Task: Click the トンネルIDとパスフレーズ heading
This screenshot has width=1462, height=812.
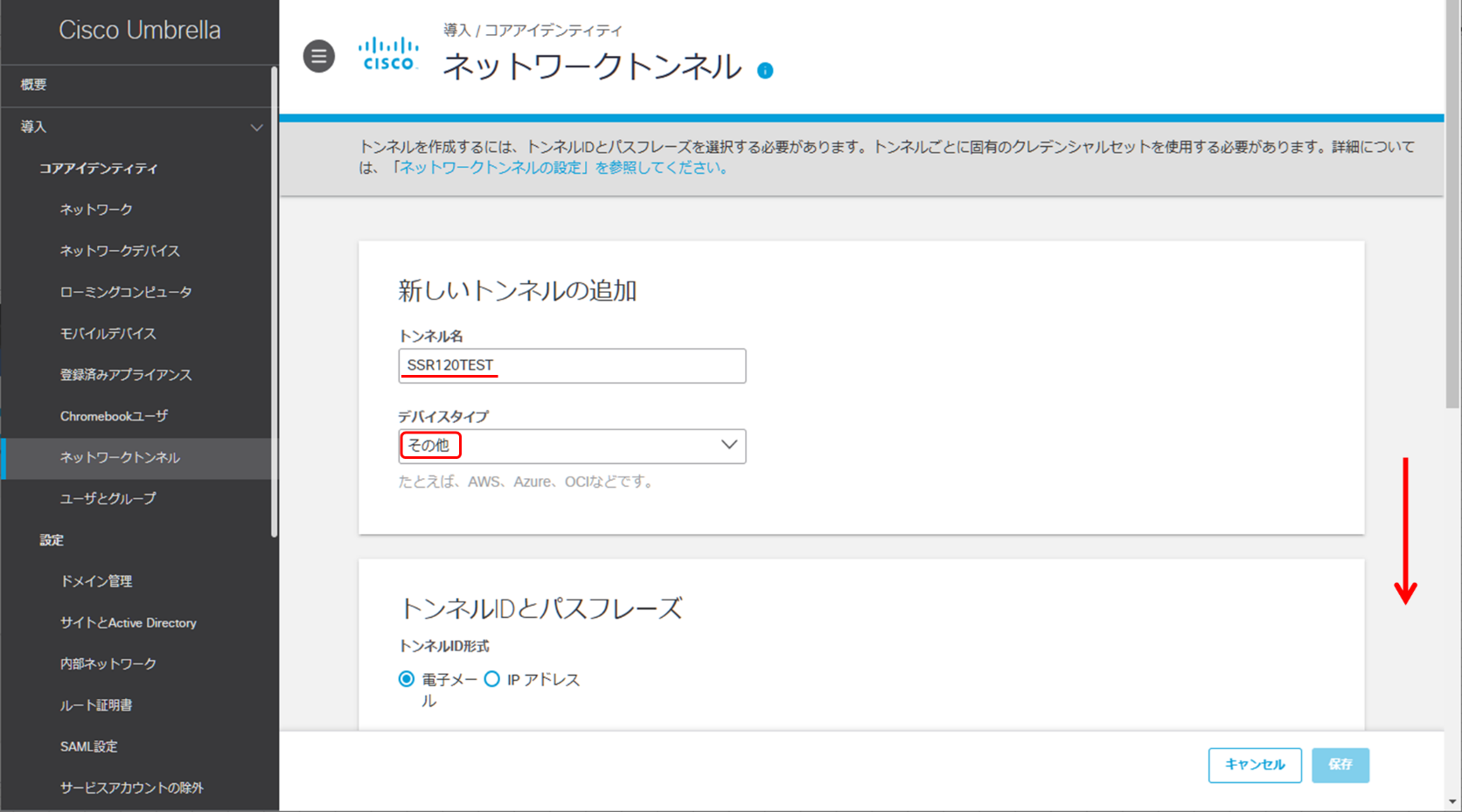Action: [x=540, y=608]
